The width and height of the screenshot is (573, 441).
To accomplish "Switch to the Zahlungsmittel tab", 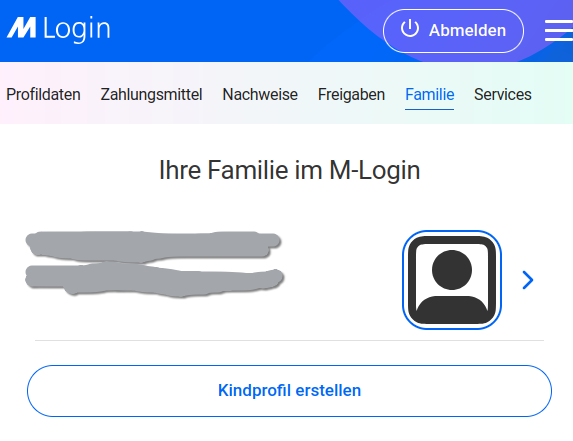I will pyautogui.click(x=151, y=95).
